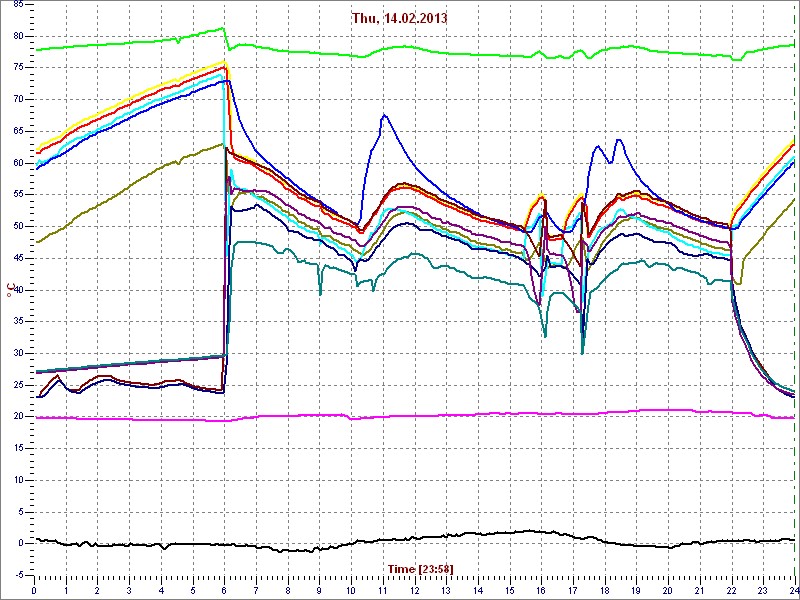
Task: Select the 80 label on the temperature axis
Action: (x=18, y=36)
